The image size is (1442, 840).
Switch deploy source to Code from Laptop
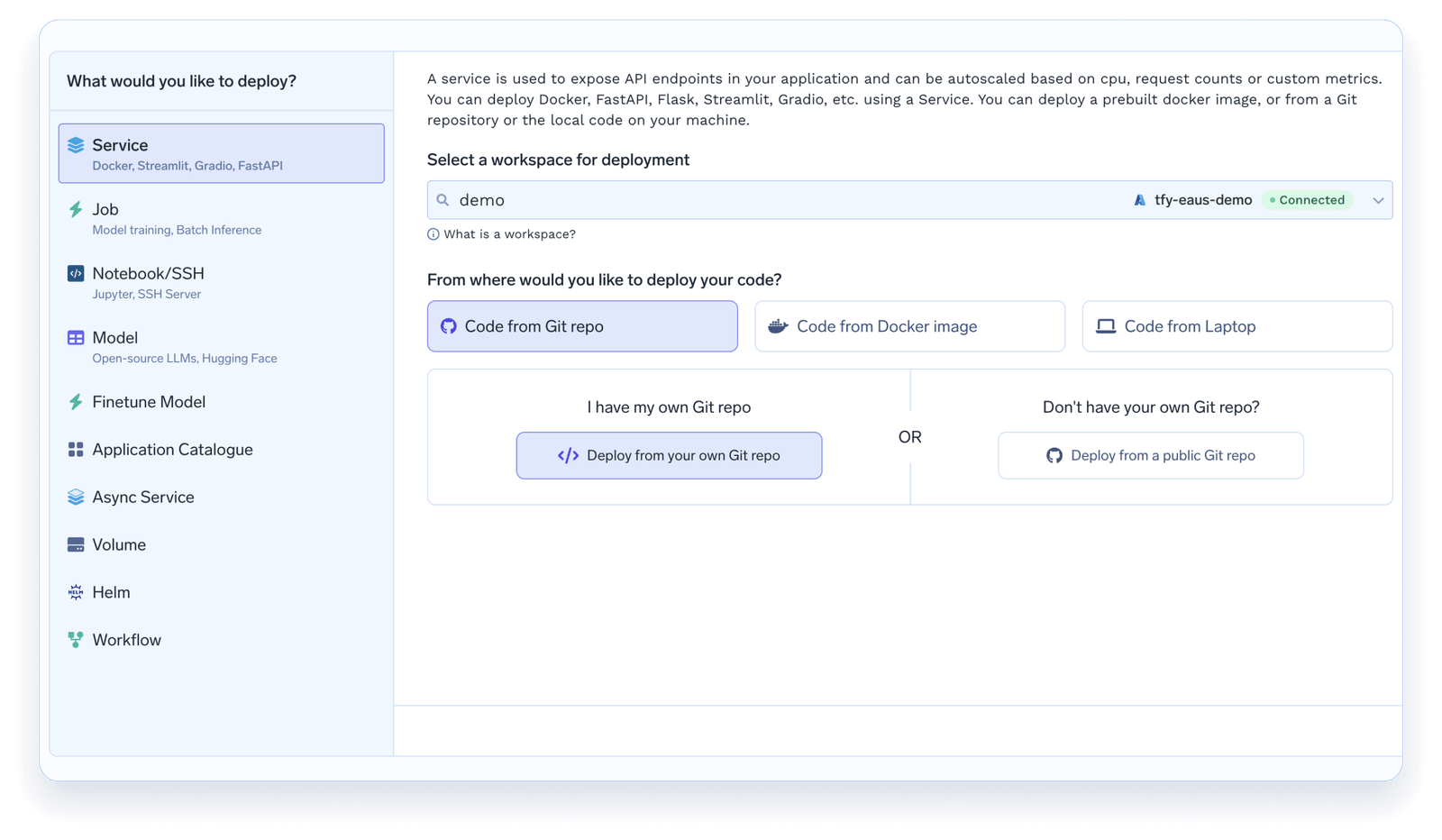tap(1236, 326)
